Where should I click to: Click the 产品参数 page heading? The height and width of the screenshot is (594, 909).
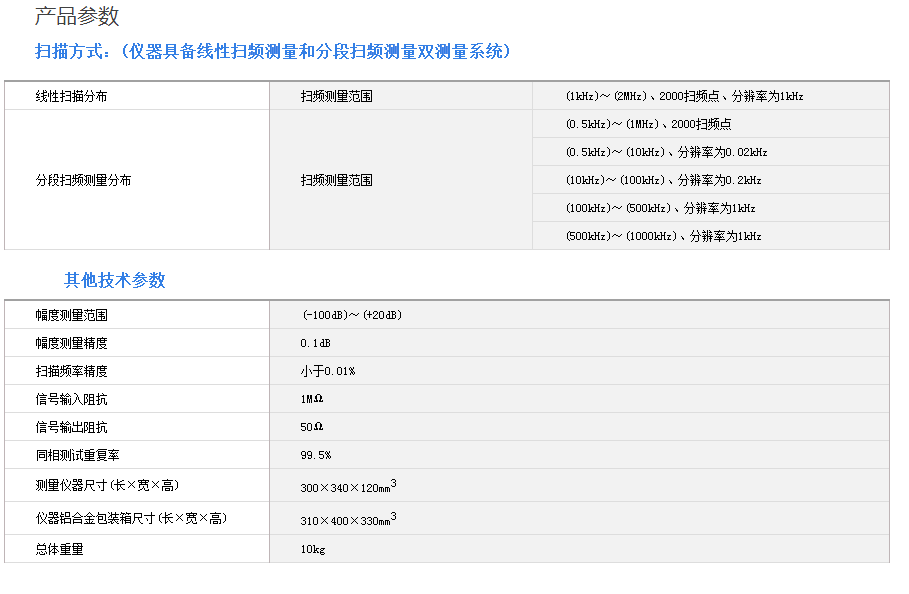(77, 16)
